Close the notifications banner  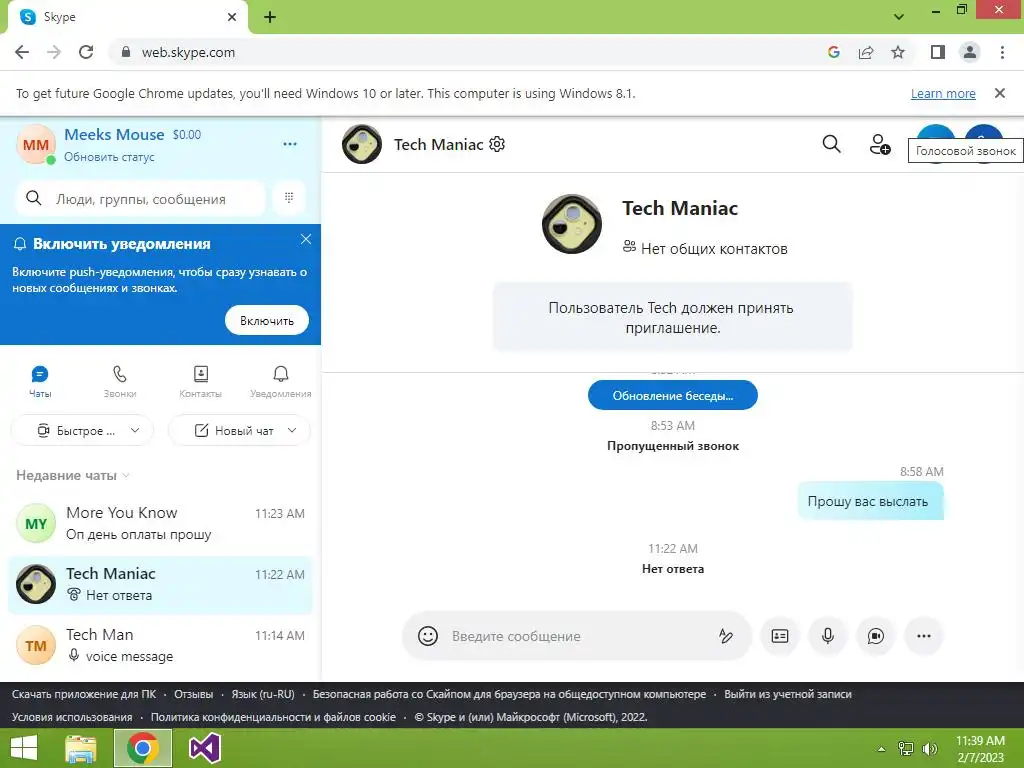tap(306, 239)
